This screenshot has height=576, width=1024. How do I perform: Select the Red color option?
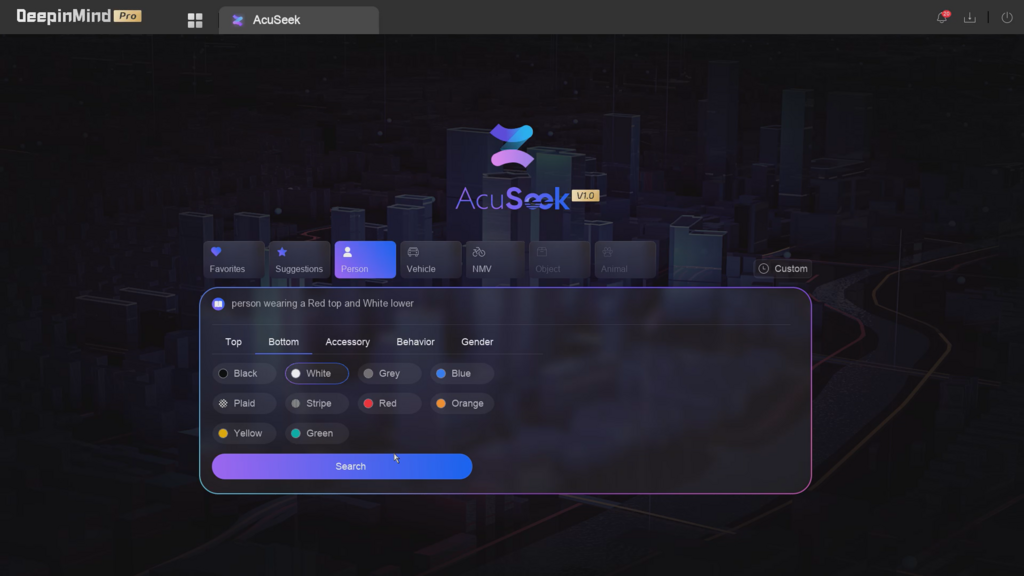pos(389,404)
